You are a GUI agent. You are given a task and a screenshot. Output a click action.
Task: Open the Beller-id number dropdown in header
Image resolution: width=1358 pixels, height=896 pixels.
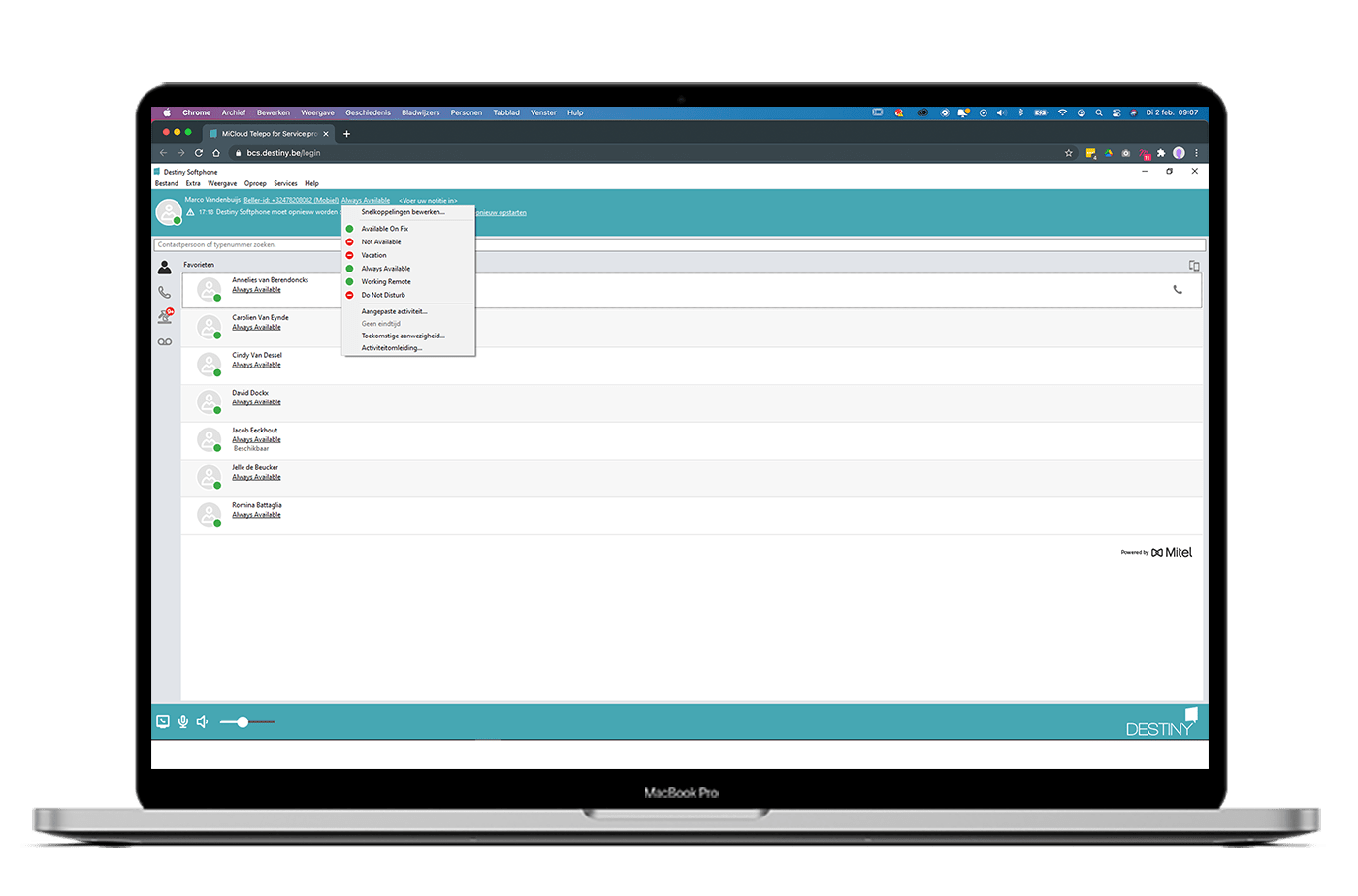291,201
